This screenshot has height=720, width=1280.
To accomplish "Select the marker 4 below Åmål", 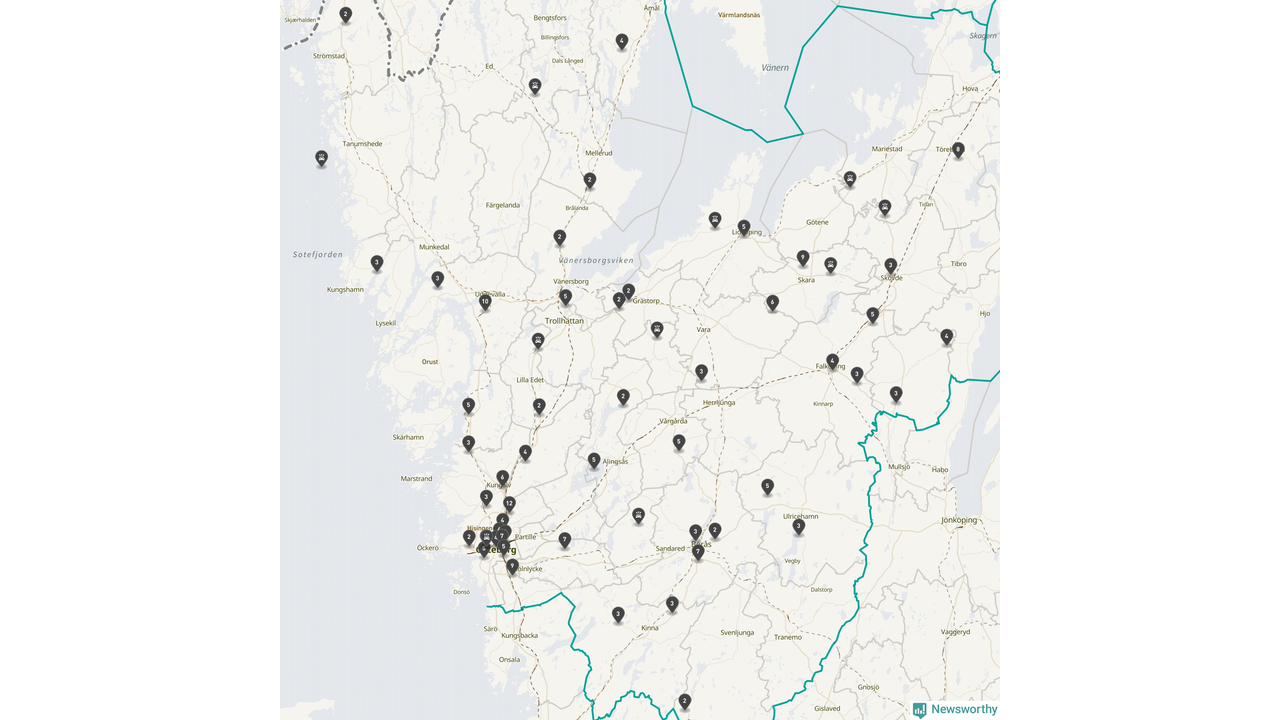I will (622, 42).
